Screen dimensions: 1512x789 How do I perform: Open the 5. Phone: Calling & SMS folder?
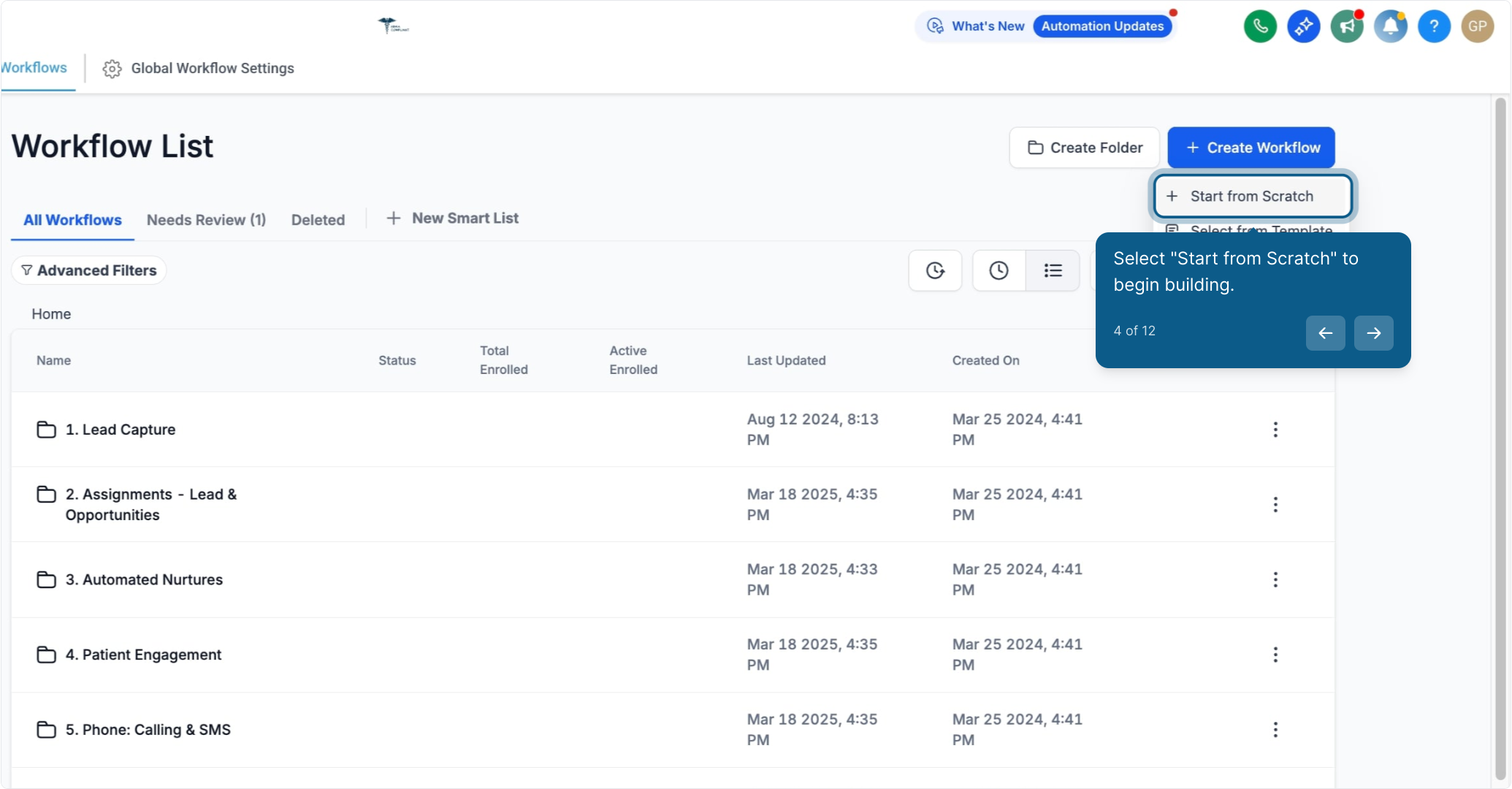pos(148,730)
